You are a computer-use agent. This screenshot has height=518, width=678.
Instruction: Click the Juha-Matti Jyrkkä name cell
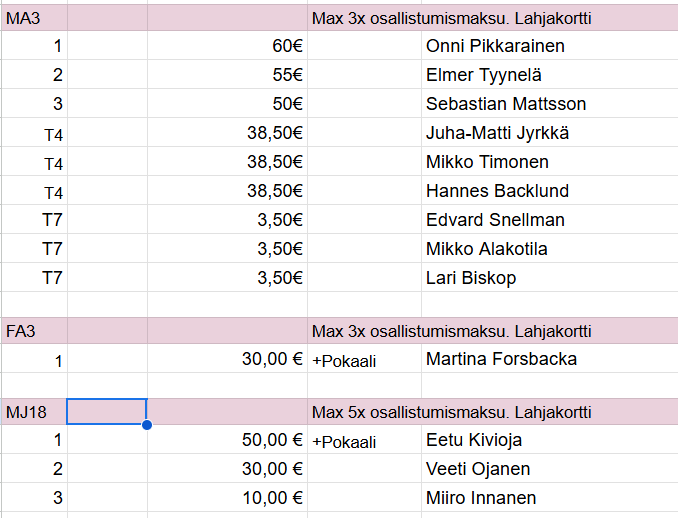[498, 133]
